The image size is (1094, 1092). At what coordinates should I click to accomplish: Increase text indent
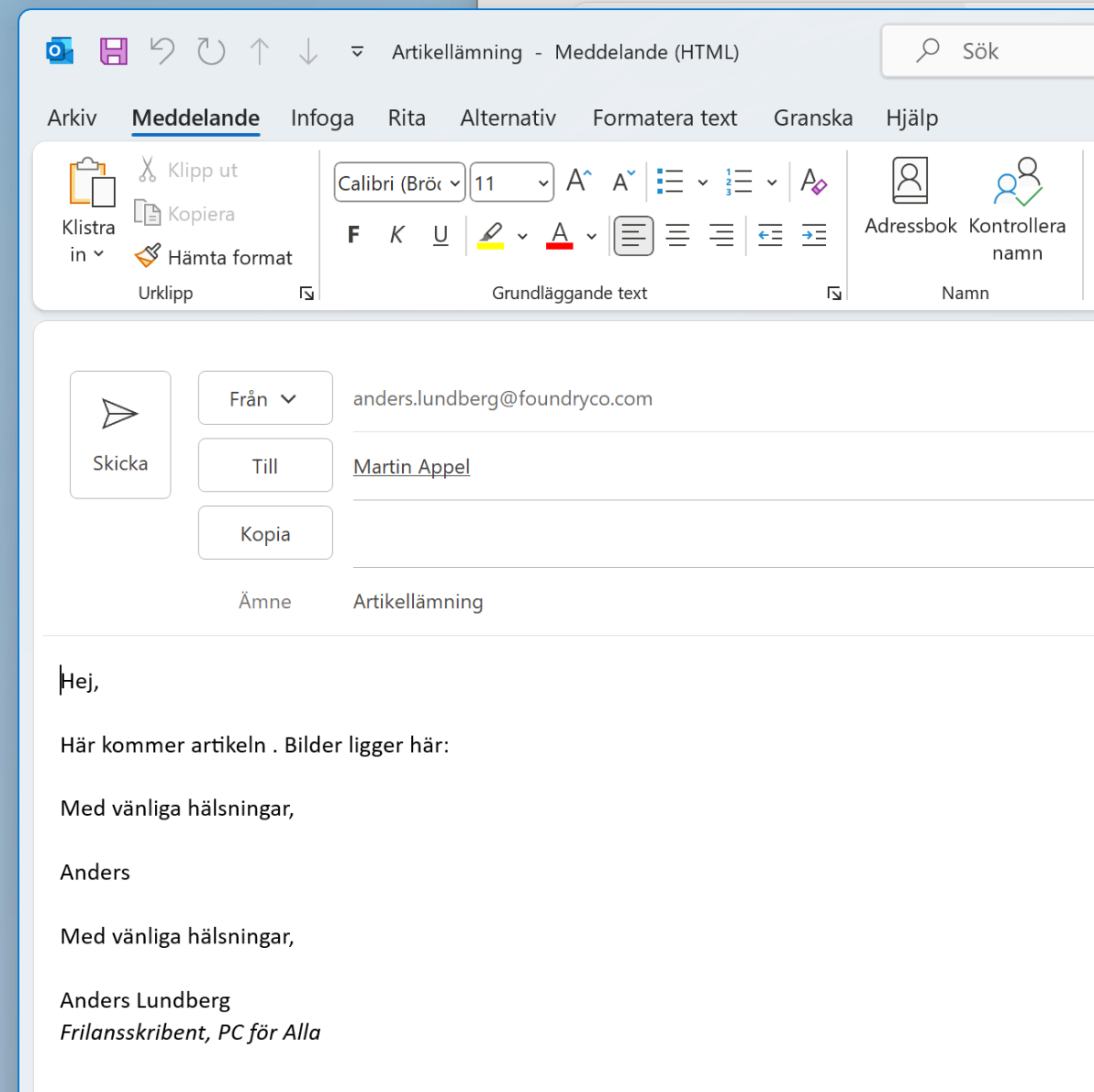813,235
